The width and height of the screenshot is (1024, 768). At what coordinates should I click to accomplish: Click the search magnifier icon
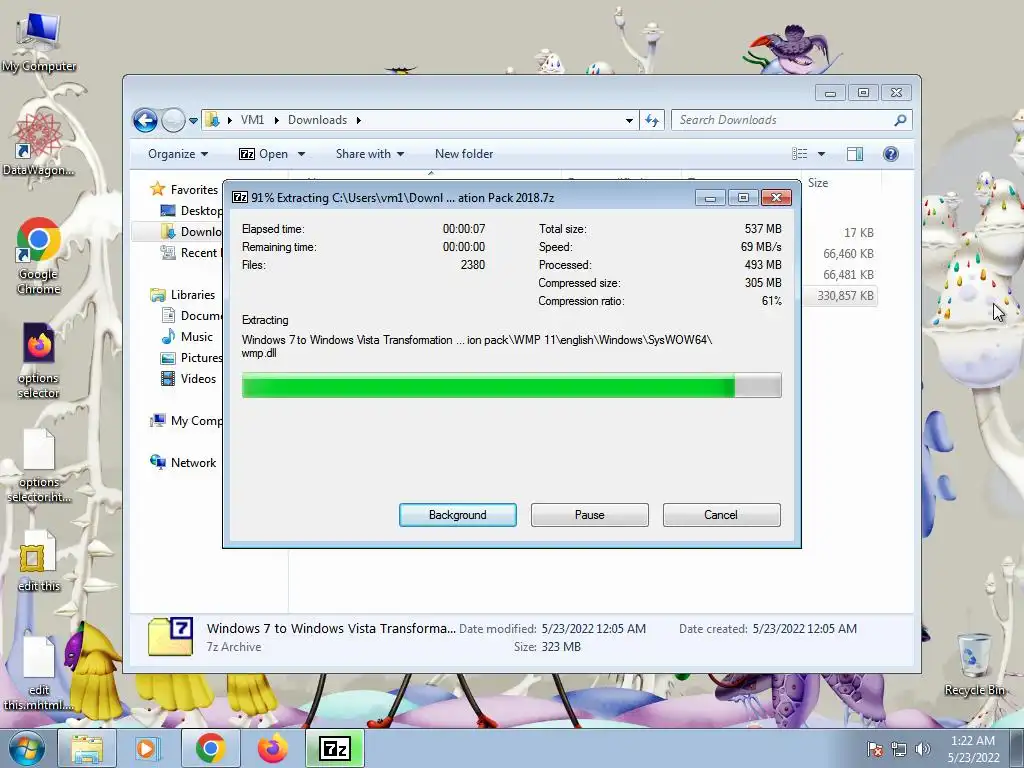click(900, 120)
